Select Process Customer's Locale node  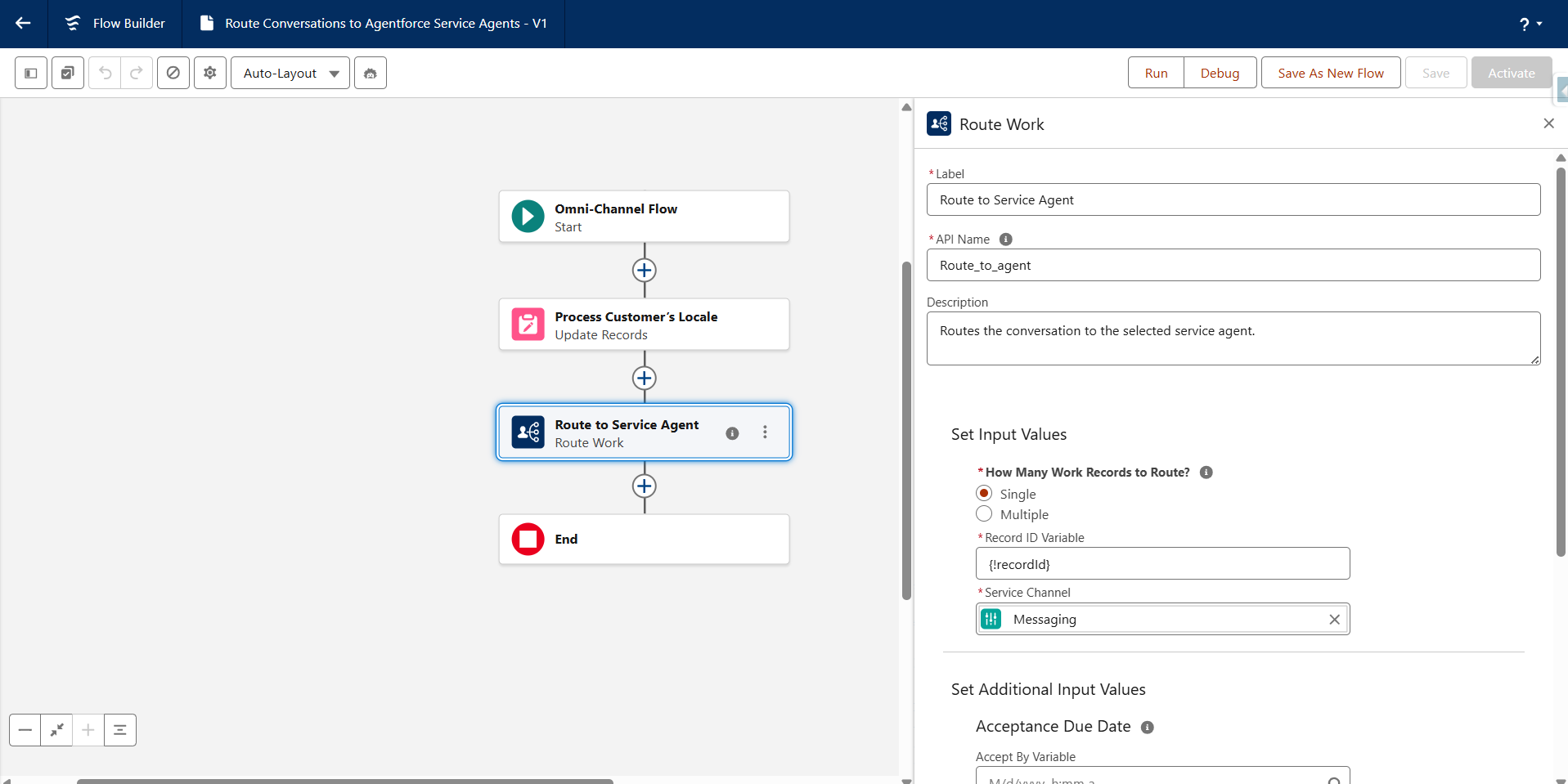[x=644, y=325]
